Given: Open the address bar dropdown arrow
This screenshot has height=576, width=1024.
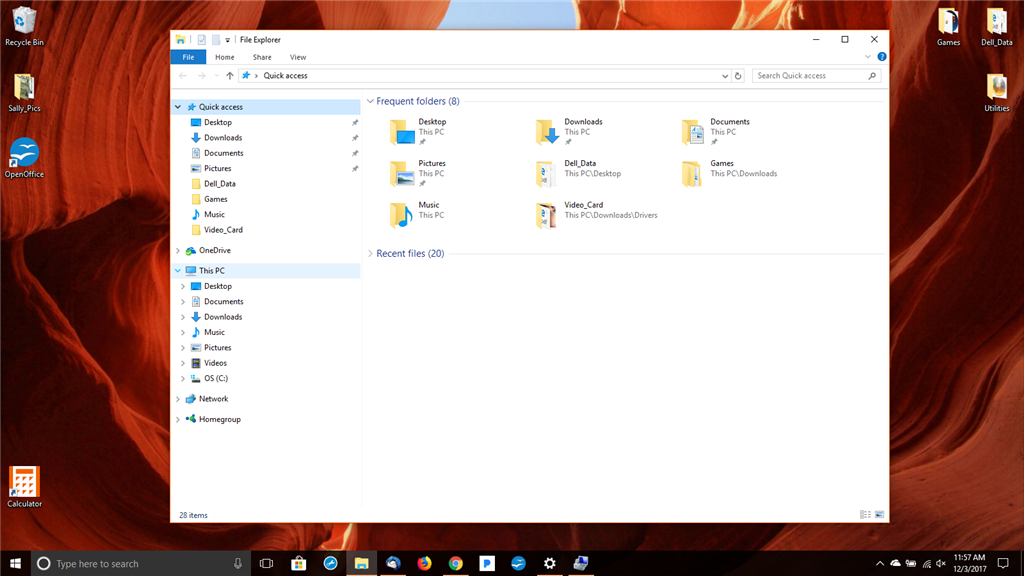Looking at the screenshot, I should point(724,75).
